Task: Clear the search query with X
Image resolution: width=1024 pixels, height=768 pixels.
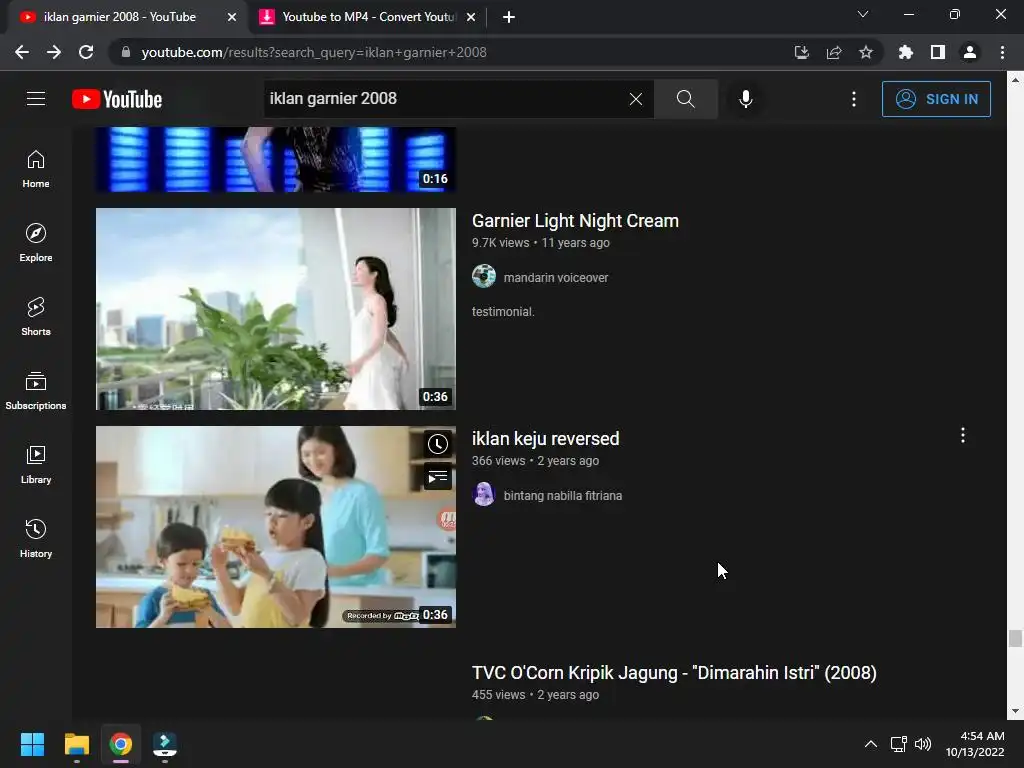Action: (x=635, y=99)
